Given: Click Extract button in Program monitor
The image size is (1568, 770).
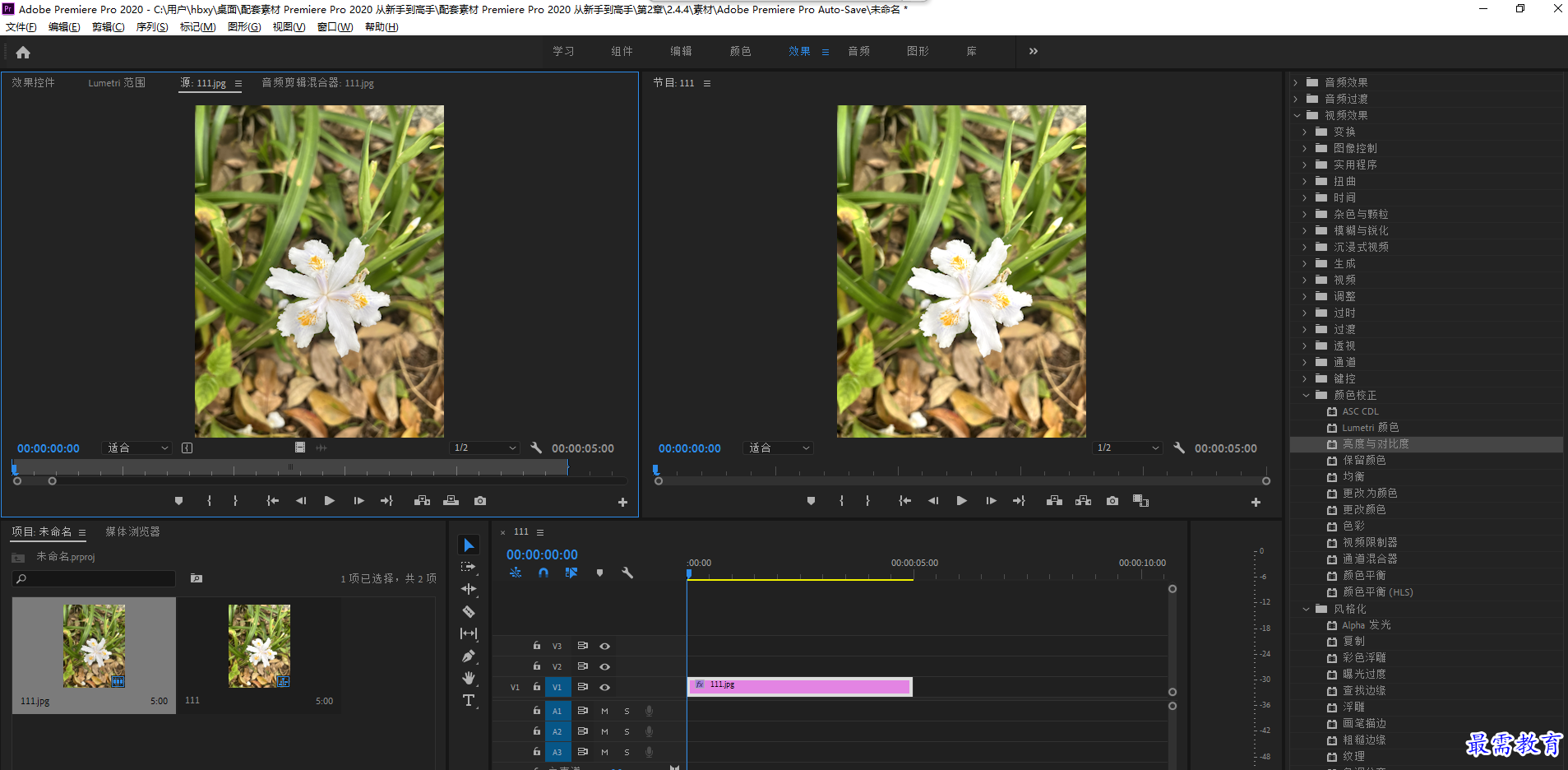Looking at the screenshot, I should pyautogui.click(x=1084, y=500).
